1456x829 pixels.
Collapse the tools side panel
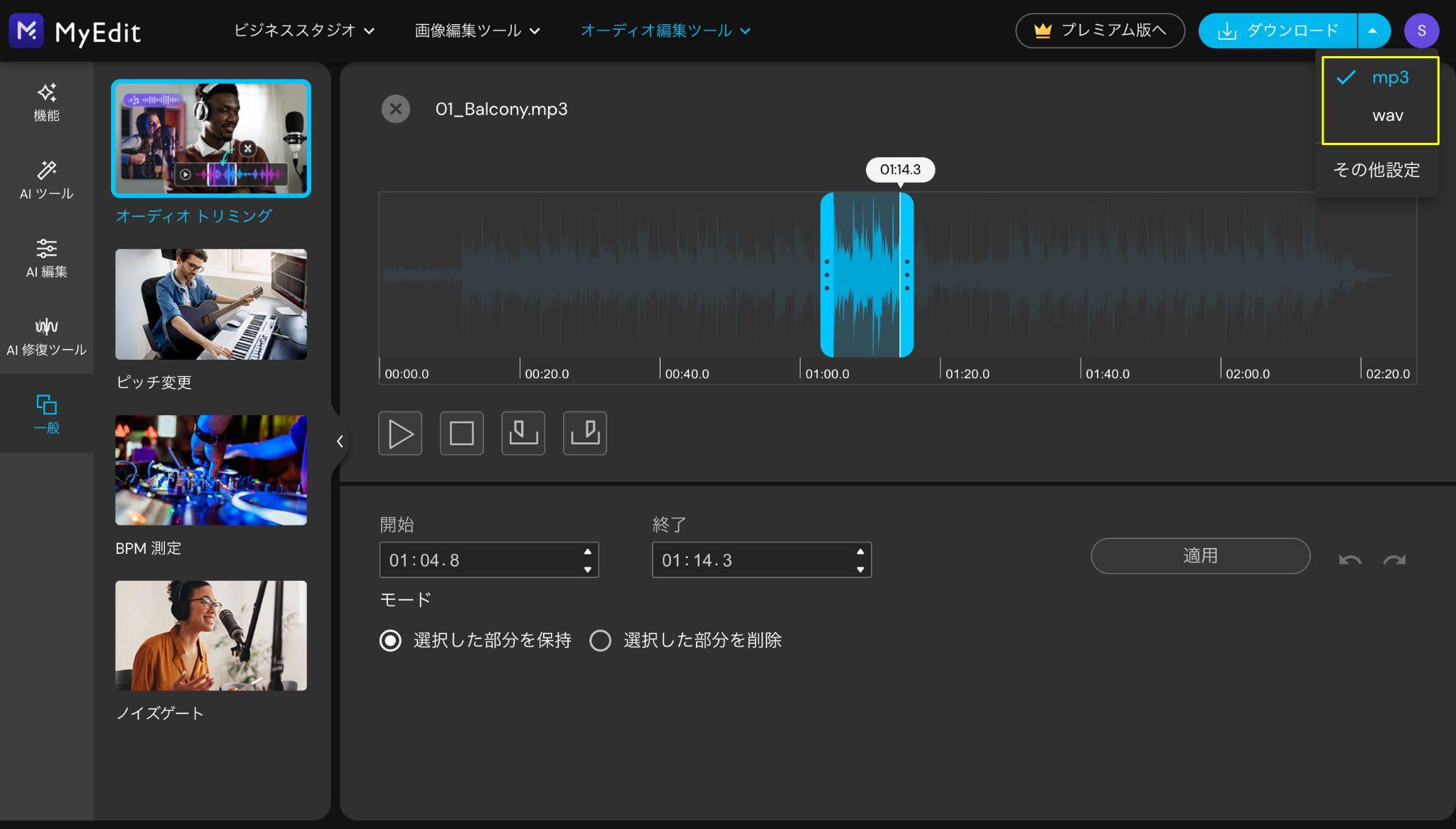(340, 442)
